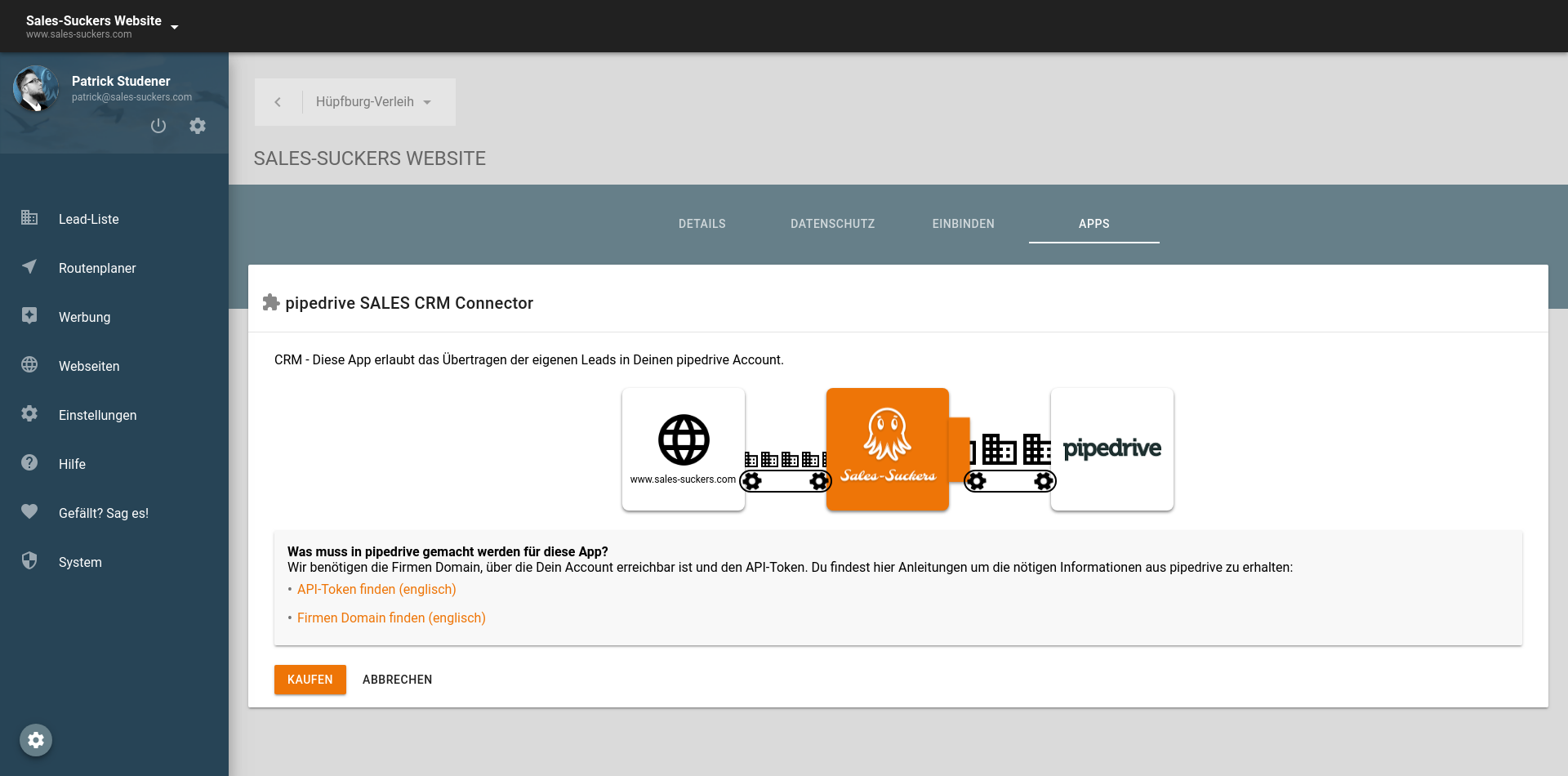Click the power logout icon under profile
This screenshot has width=1568, height=776.
tap(158, 126)
